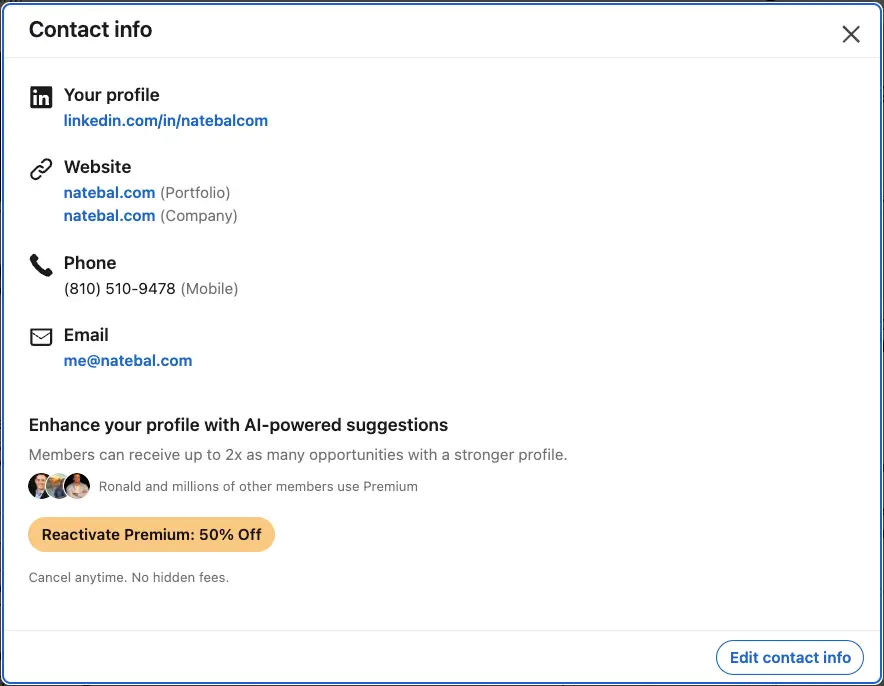Click Reactivate Premium: 50% Off button
Viewport: 884px width, 686px height.
click(x=151, y=534)
